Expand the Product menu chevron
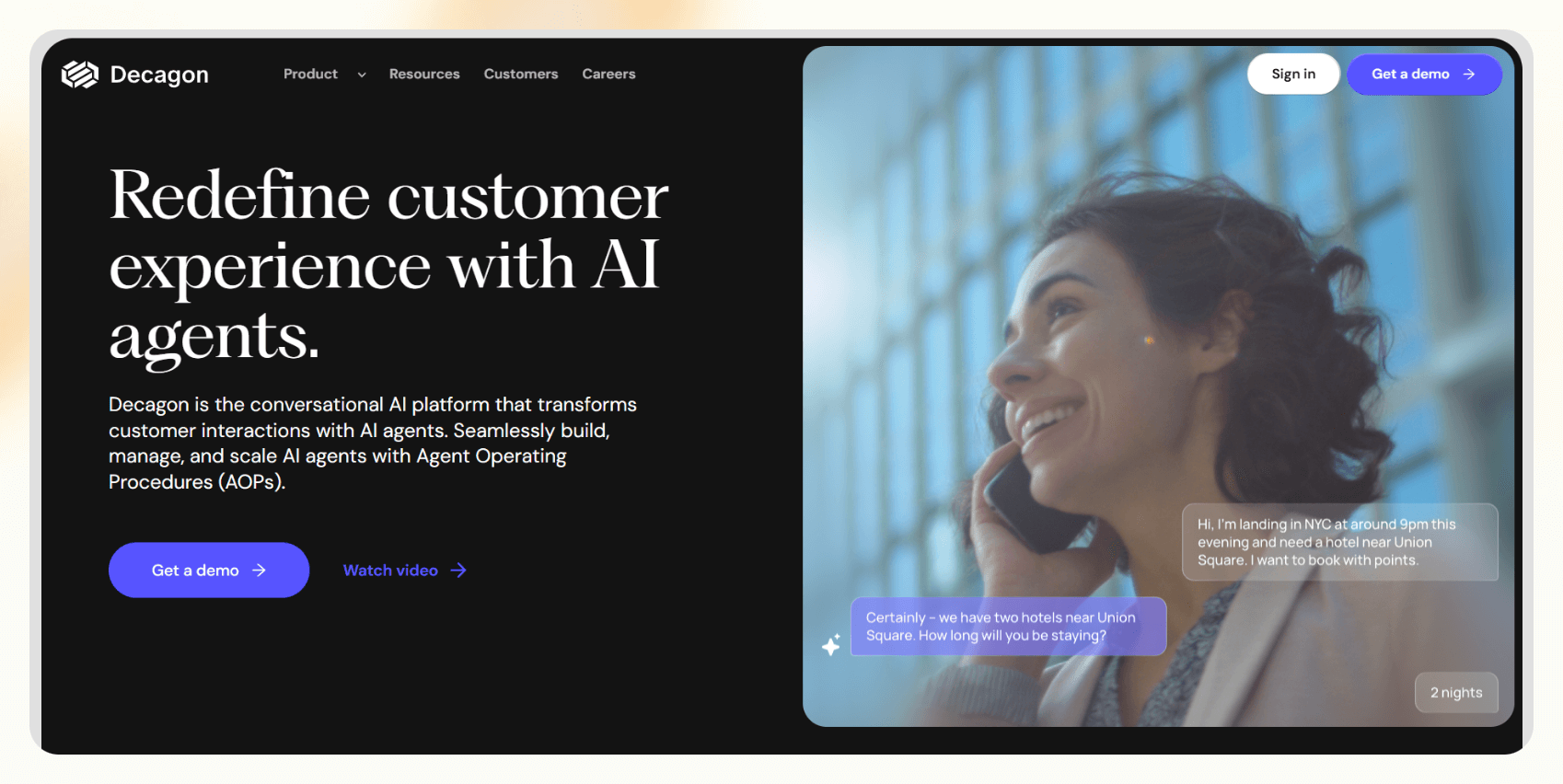Viewport: 1563px width, 784px height. tap(362, 75)
